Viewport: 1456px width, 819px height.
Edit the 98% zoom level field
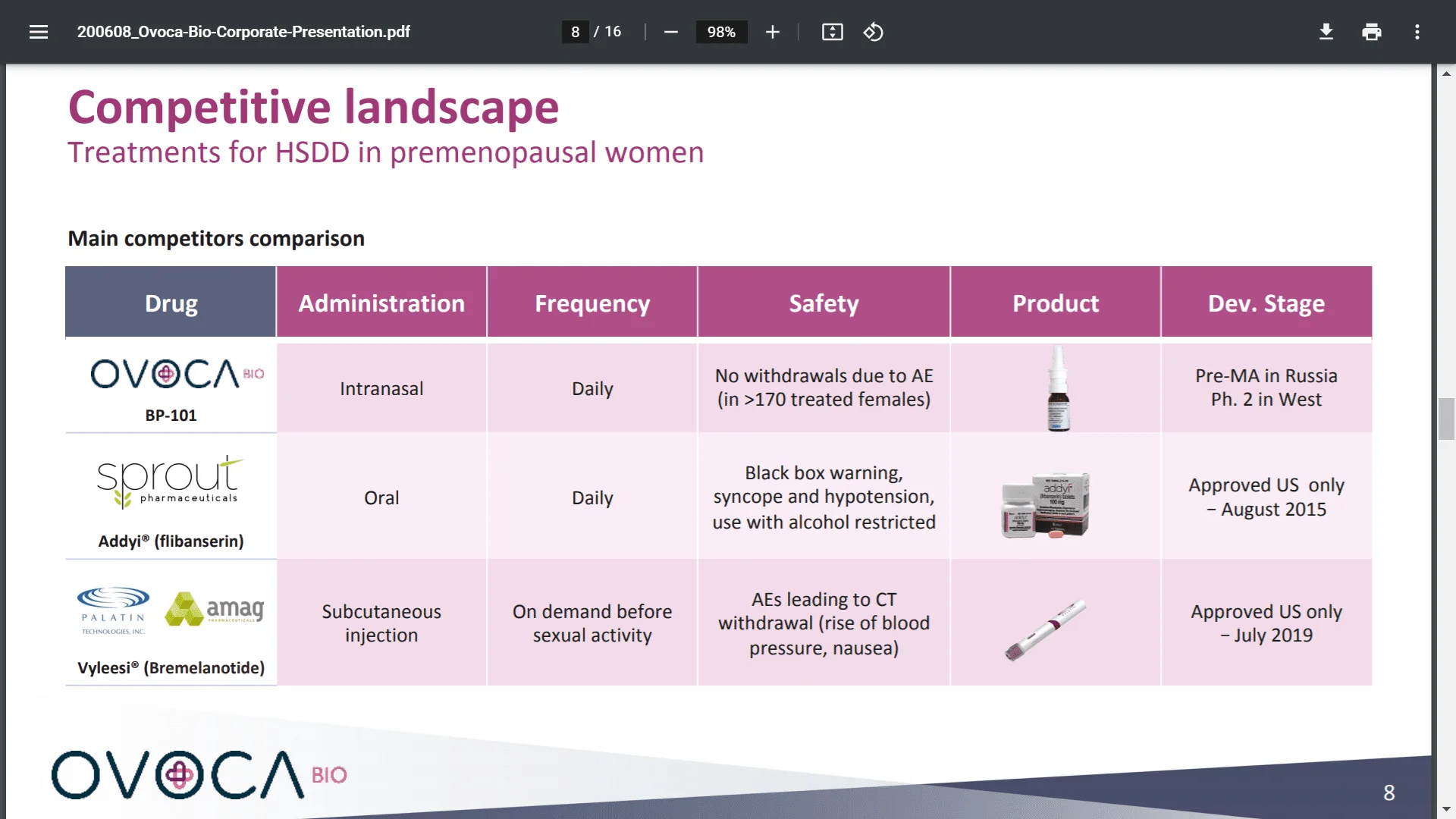point(721,32)
